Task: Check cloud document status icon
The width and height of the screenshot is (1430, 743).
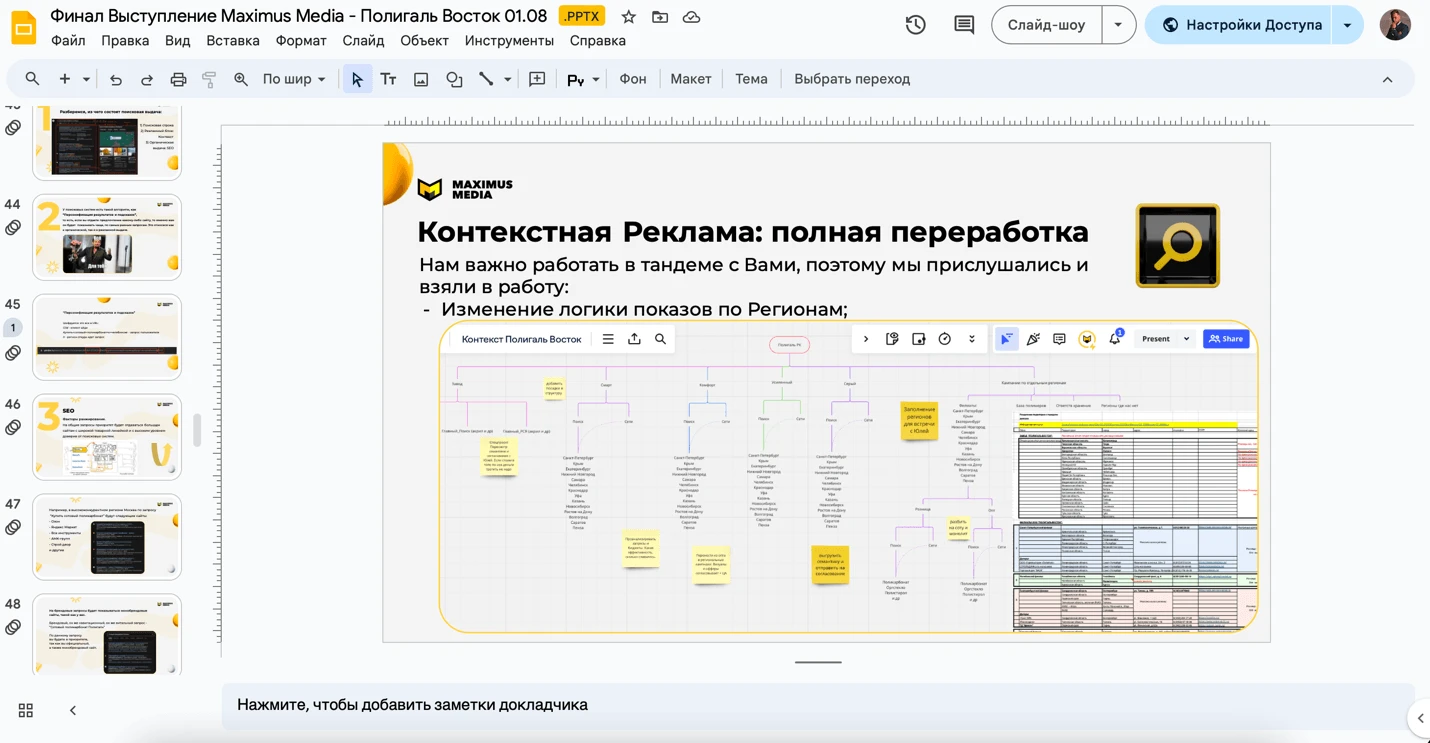Action: pyautogui.click(x=691, y=17)
